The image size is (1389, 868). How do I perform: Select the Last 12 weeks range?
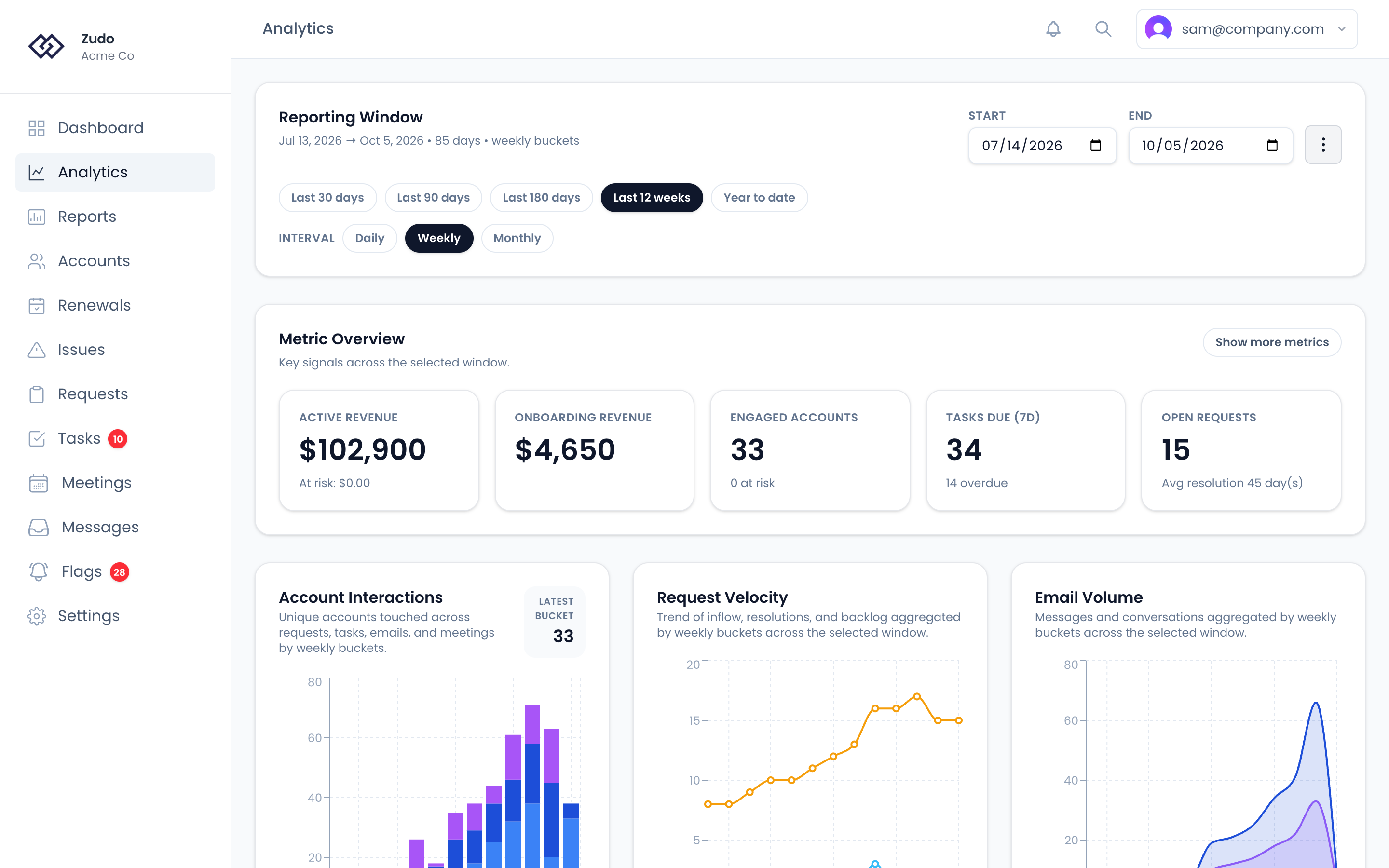652,198
